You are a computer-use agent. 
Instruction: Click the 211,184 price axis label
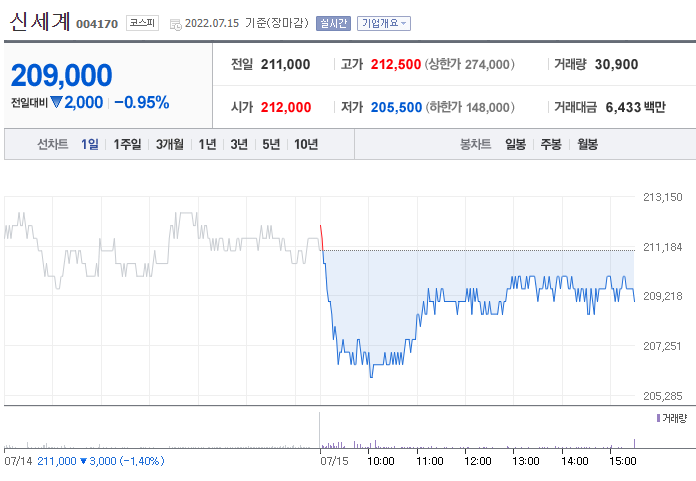click(x=663, y=247)
